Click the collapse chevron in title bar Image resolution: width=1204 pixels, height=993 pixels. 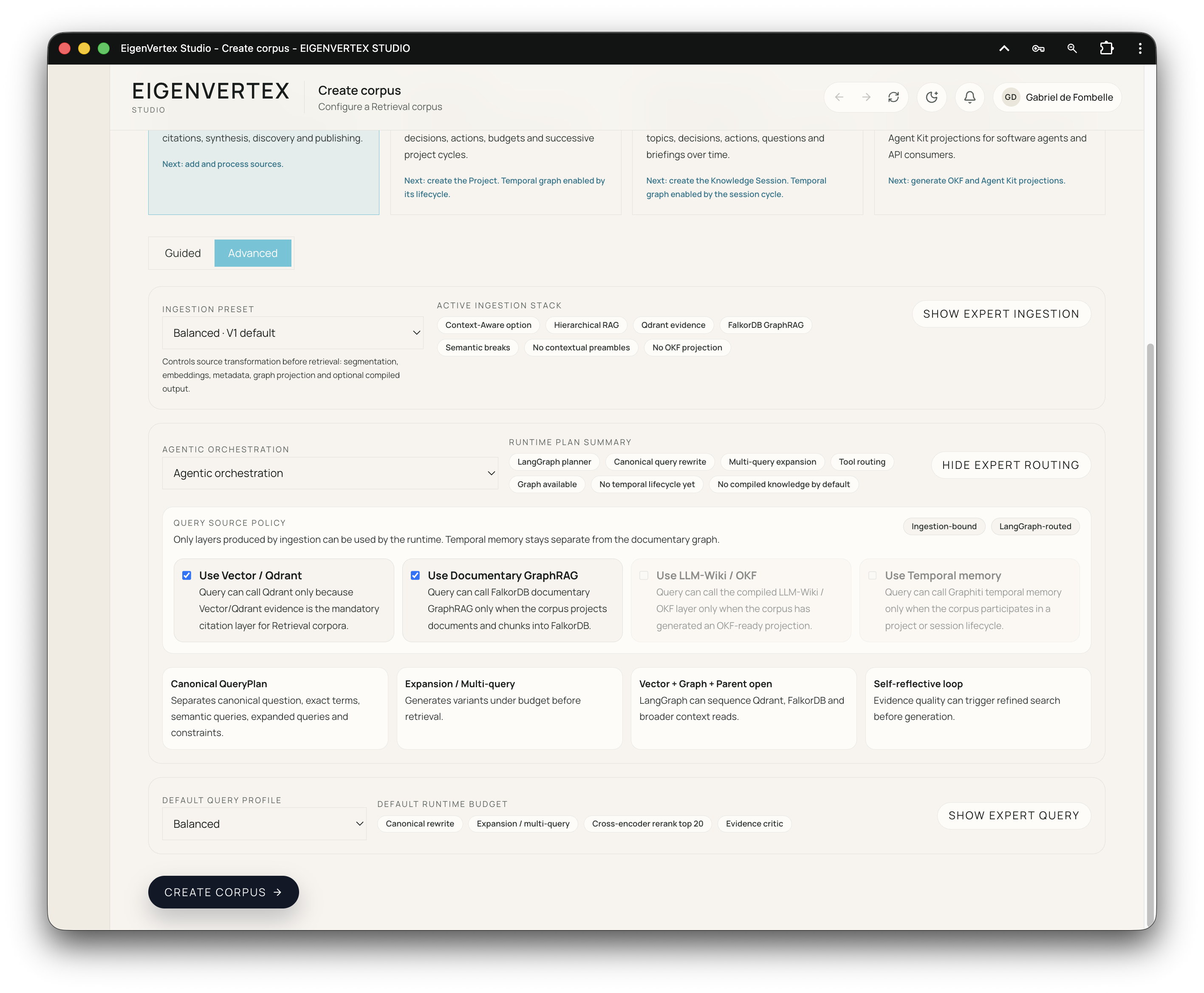(1004, 48)
